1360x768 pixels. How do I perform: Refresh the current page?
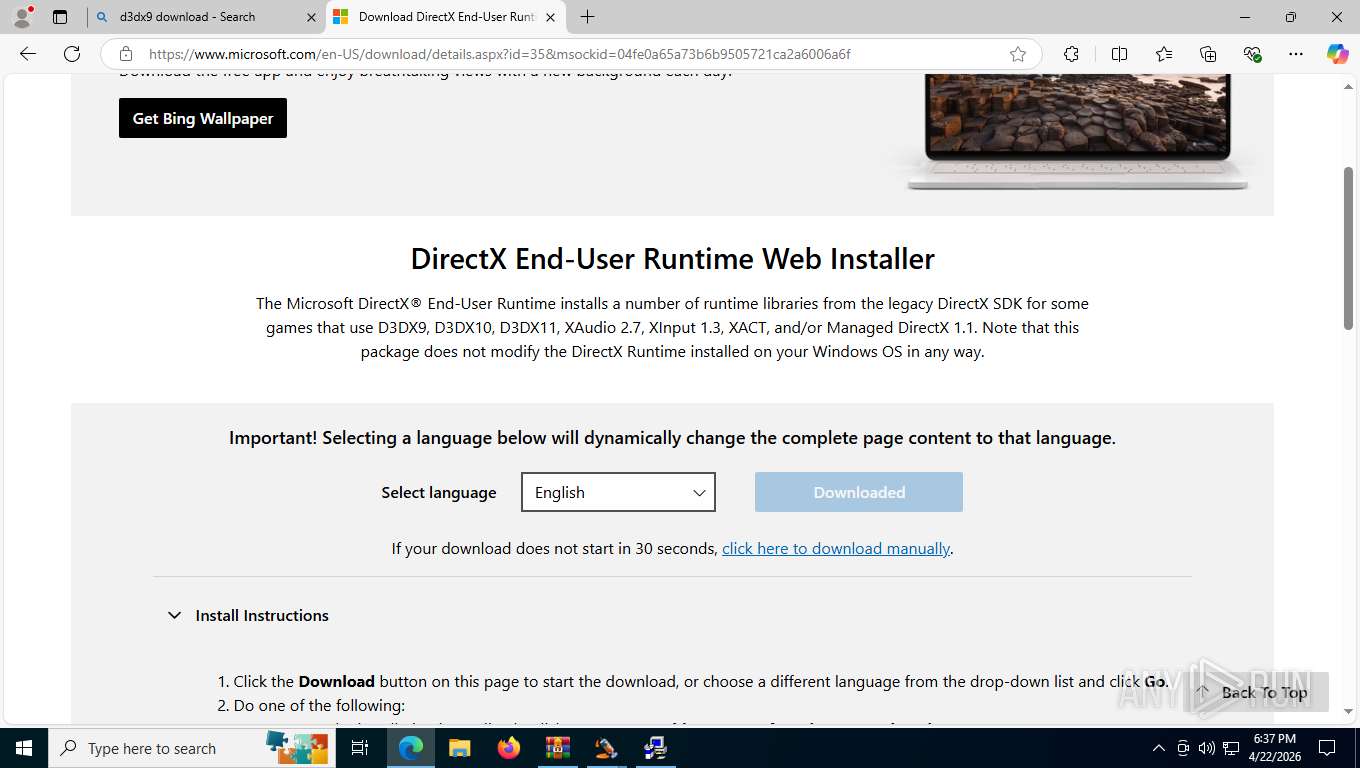tap(72, 54)
